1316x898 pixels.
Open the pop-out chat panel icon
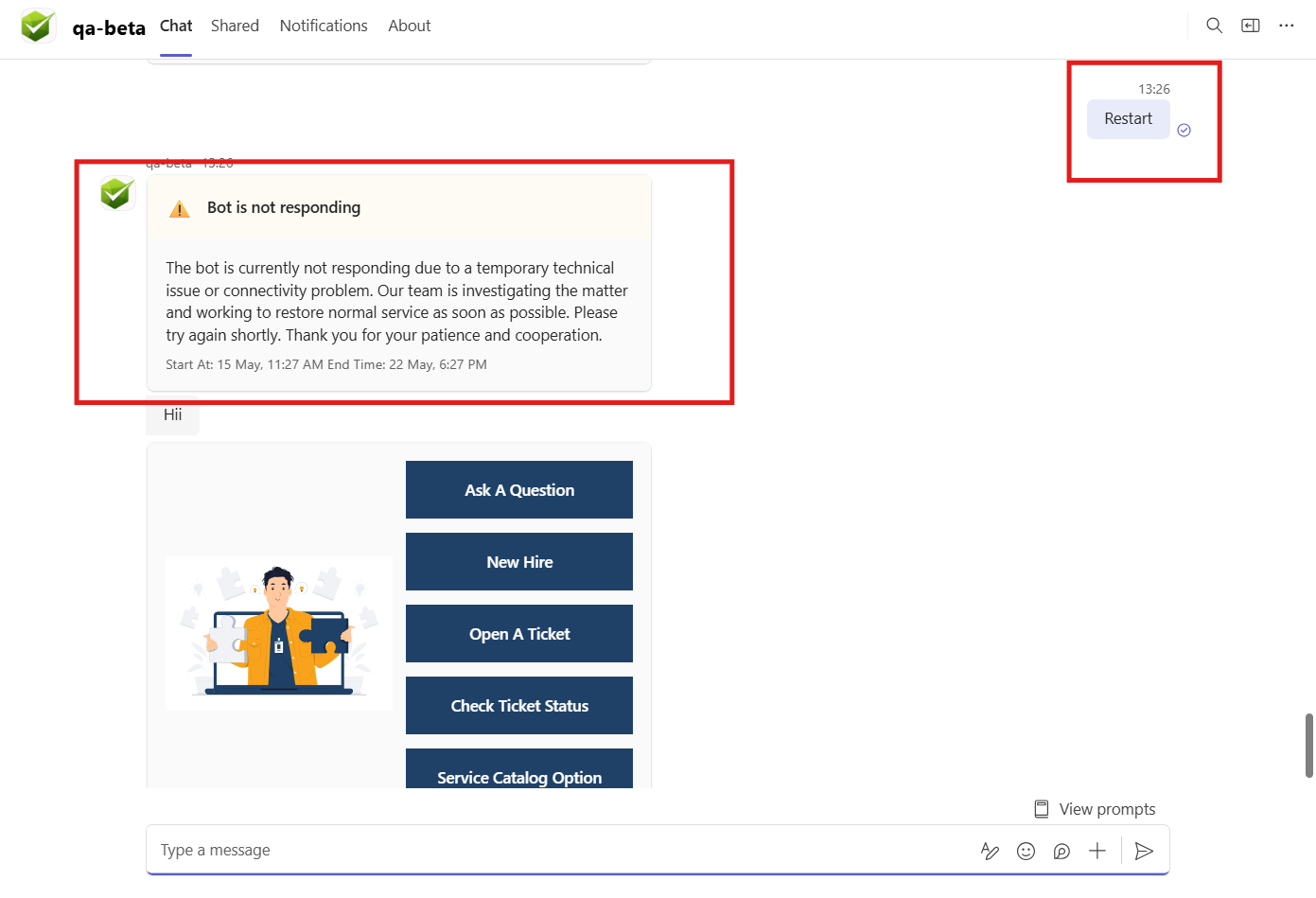1251,26
